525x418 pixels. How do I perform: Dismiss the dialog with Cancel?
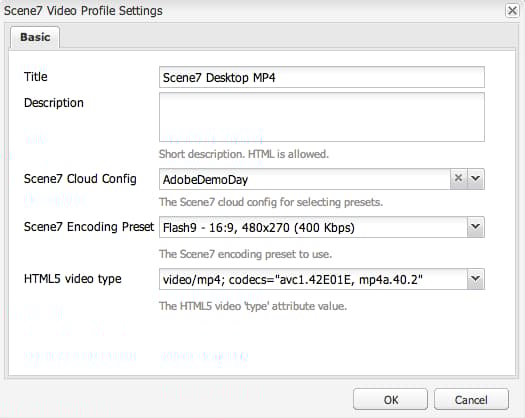[471, 399]
